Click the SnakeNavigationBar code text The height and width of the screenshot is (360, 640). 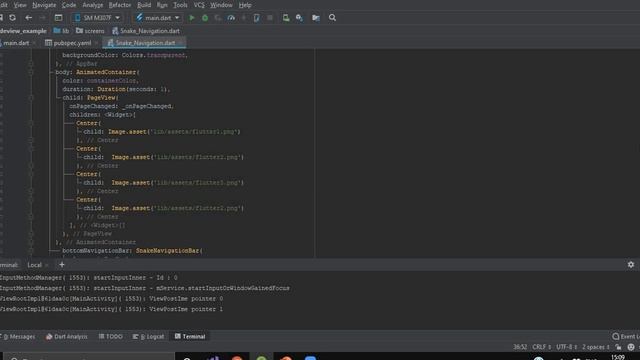[x=167, y=251]
